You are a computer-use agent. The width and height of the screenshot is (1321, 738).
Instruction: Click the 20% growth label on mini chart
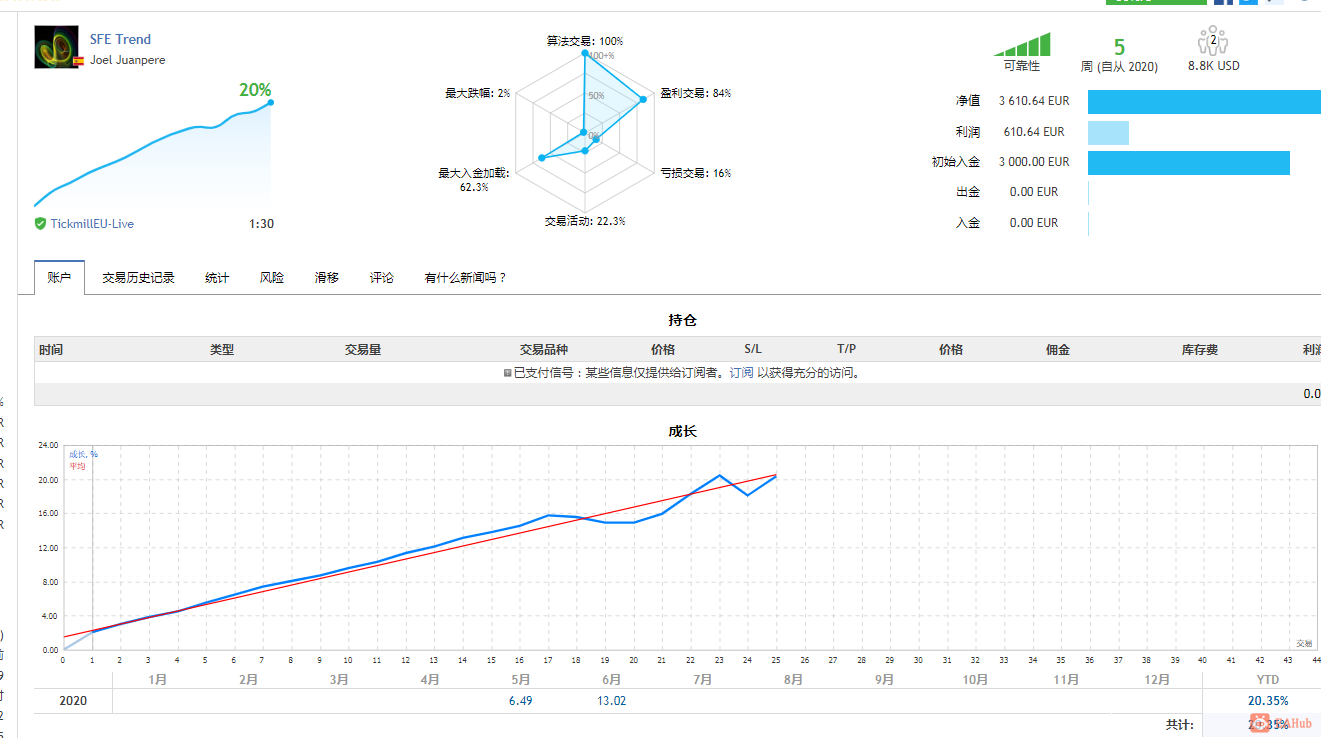click(255, 90)
